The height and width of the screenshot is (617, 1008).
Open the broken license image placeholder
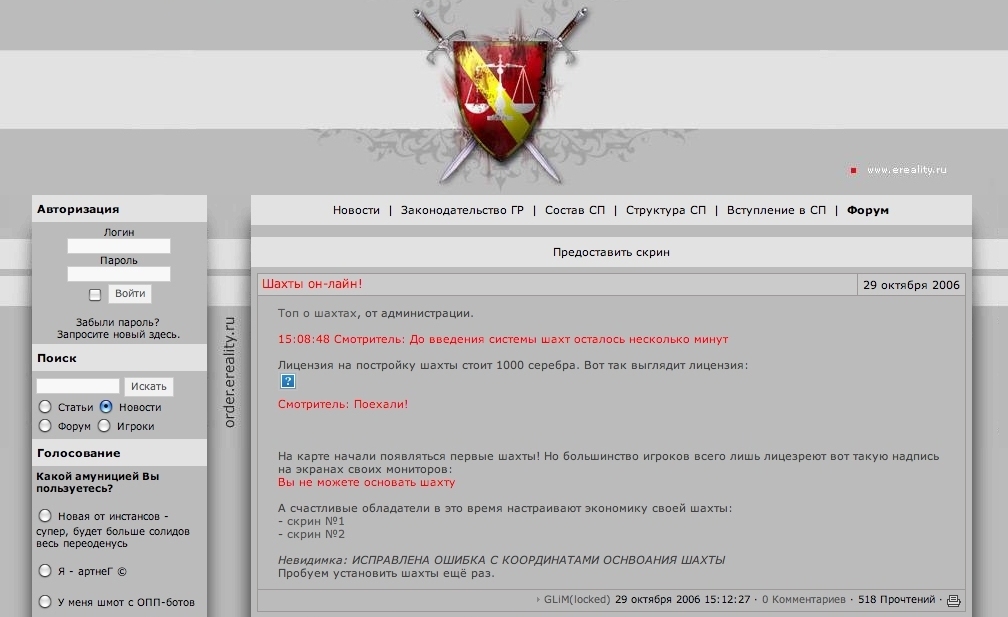tap(288, 382)
